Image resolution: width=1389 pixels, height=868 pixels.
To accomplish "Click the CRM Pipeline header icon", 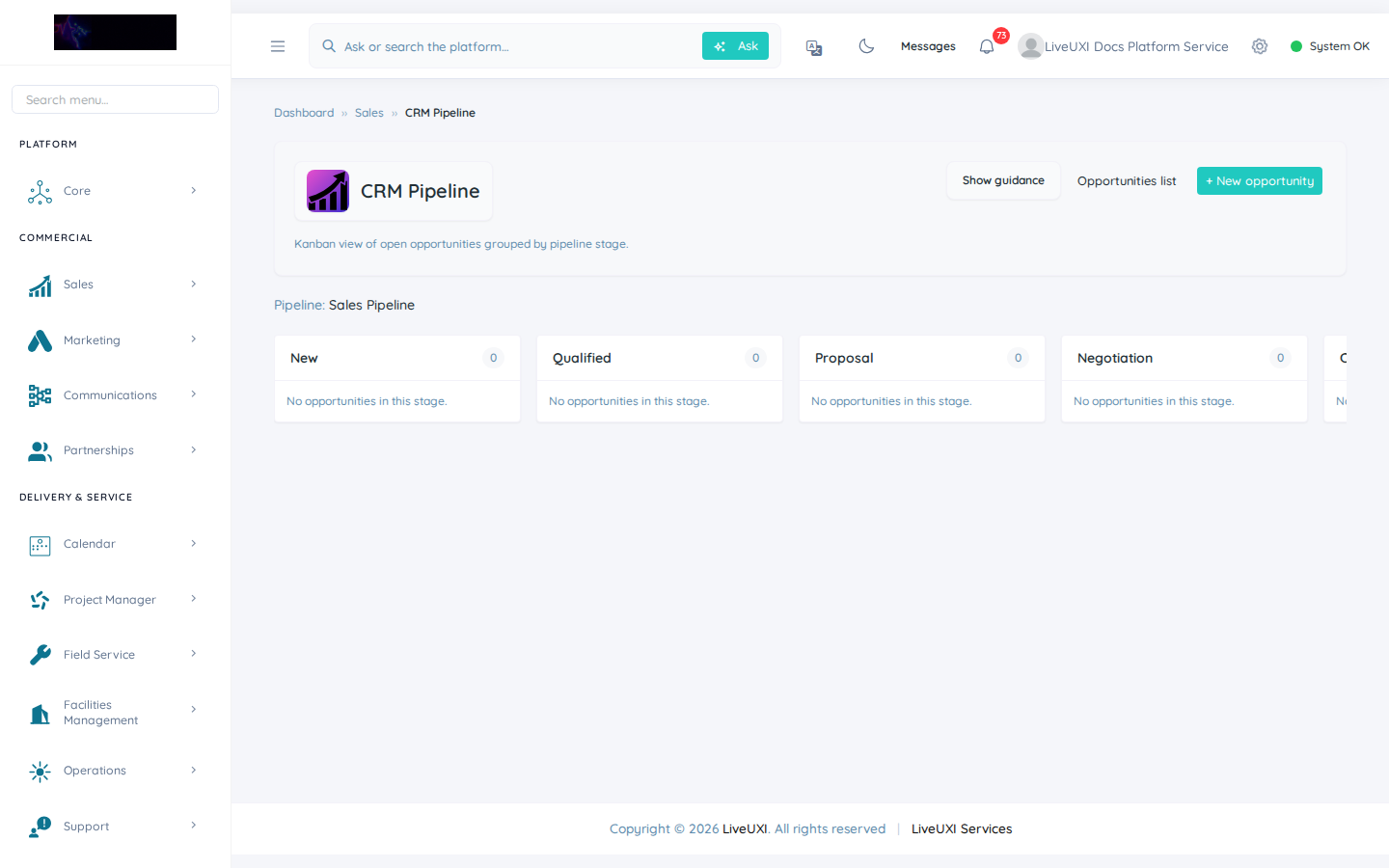I will click(x=328, y=191).
